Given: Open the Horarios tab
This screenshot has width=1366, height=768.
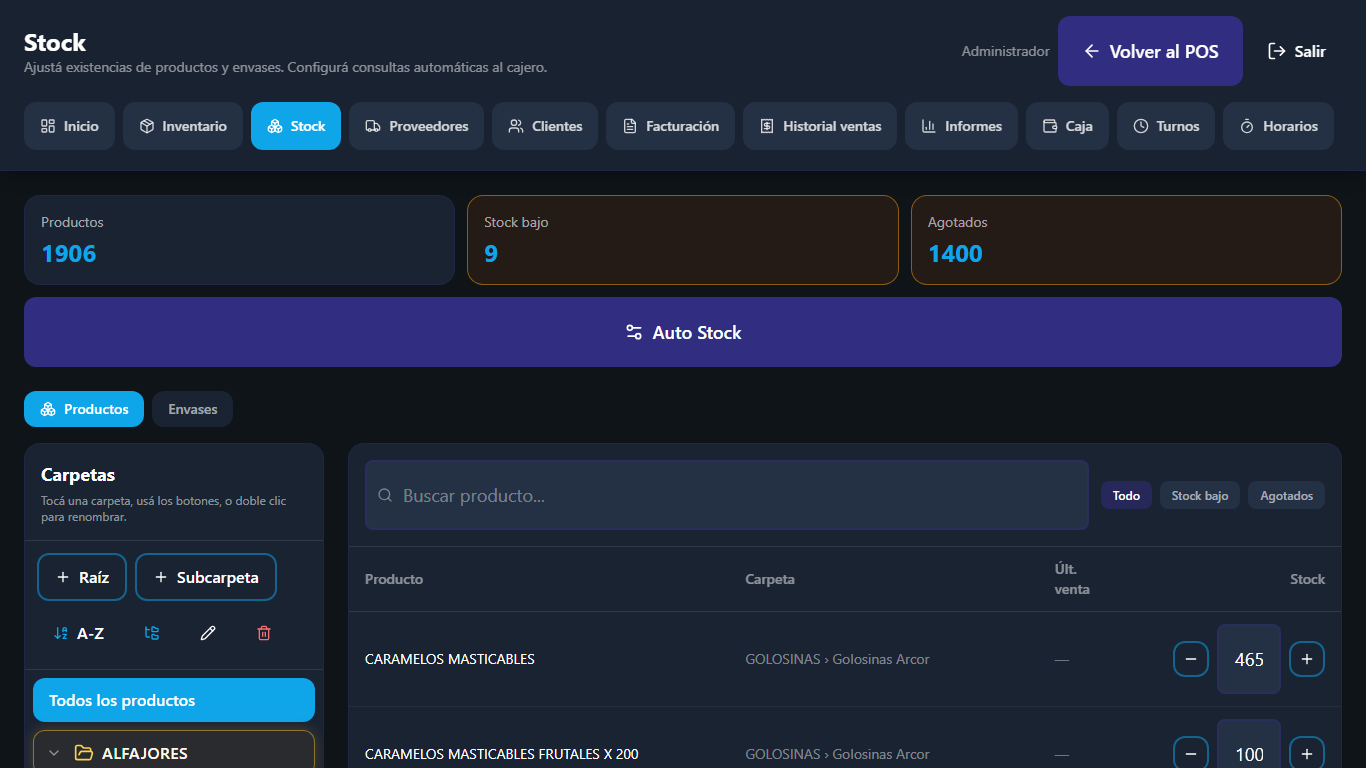Looking at the screenshot, I should coord(1278,126).
